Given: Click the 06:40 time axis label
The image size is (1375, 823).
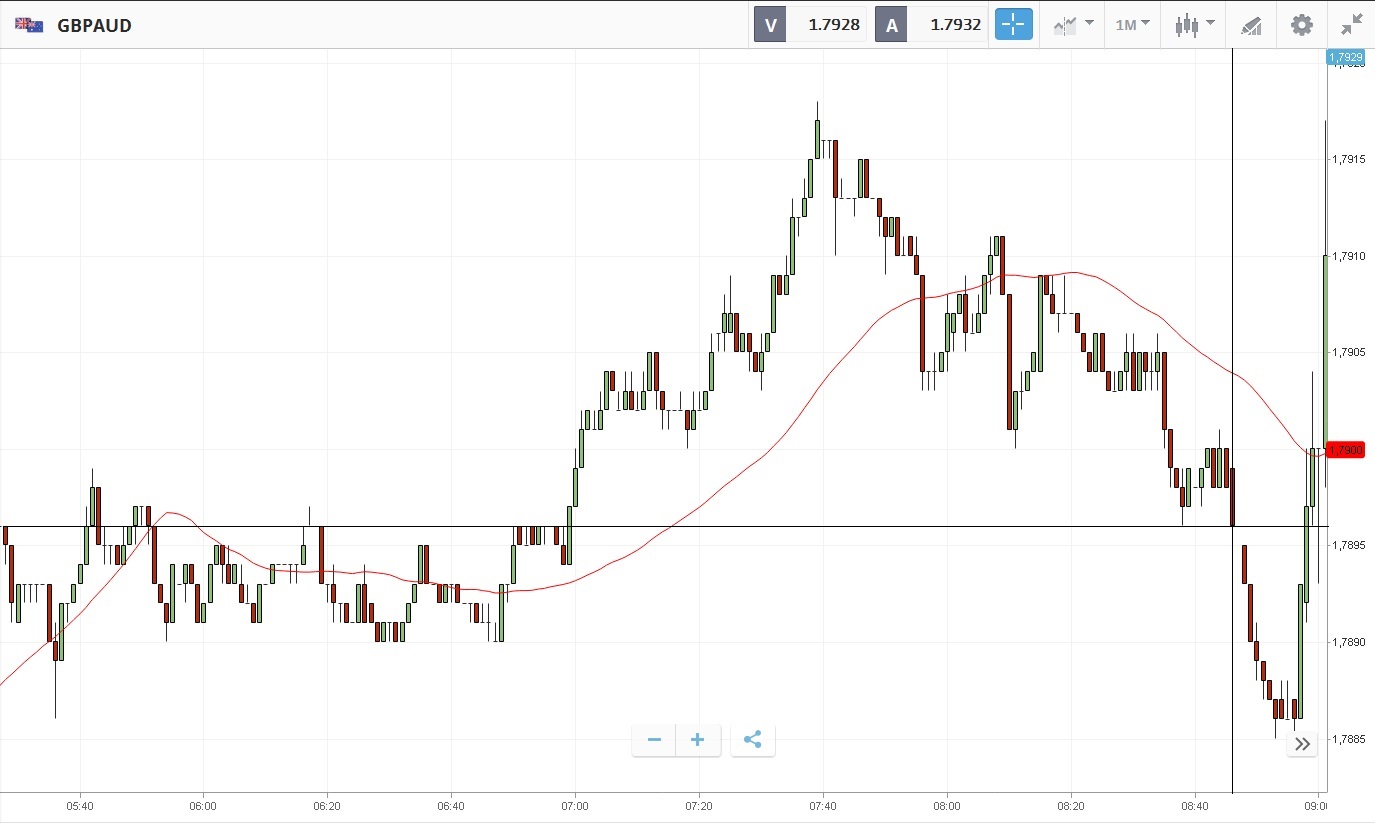Looking at the screenshot, I should coord(451,805).
